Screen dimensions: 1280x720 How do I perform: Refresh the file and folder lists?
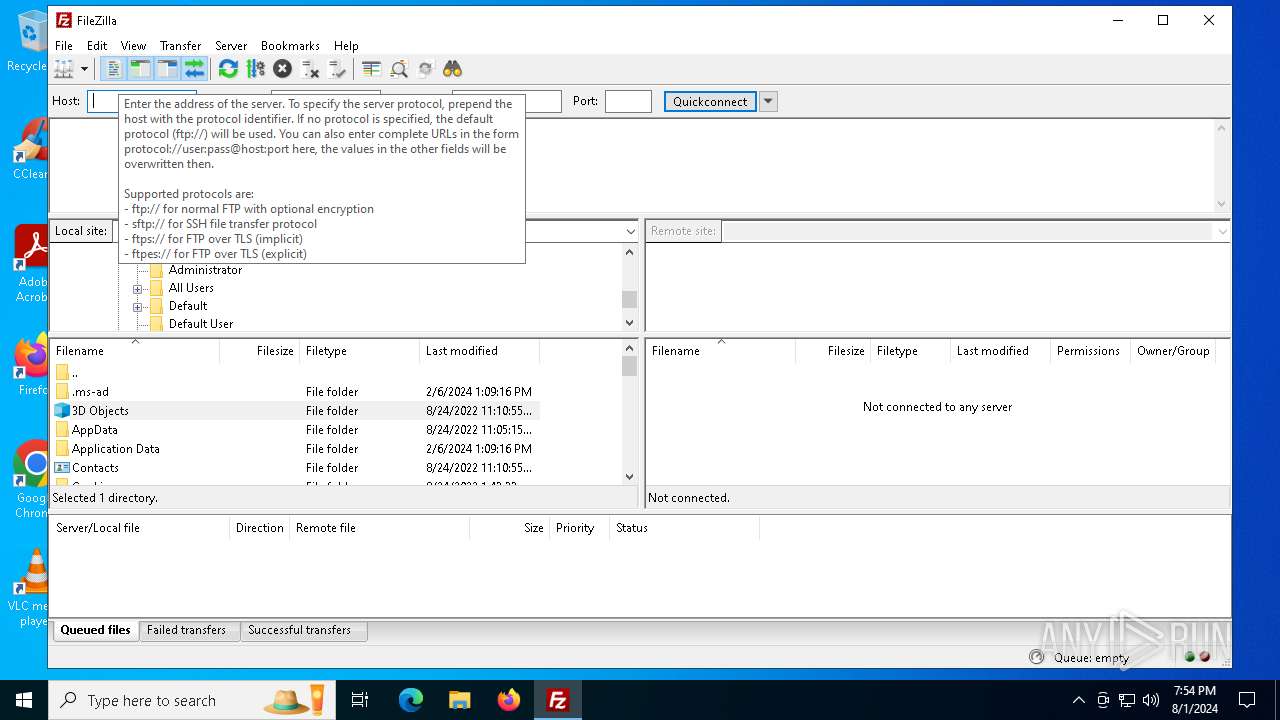[228, 69]
